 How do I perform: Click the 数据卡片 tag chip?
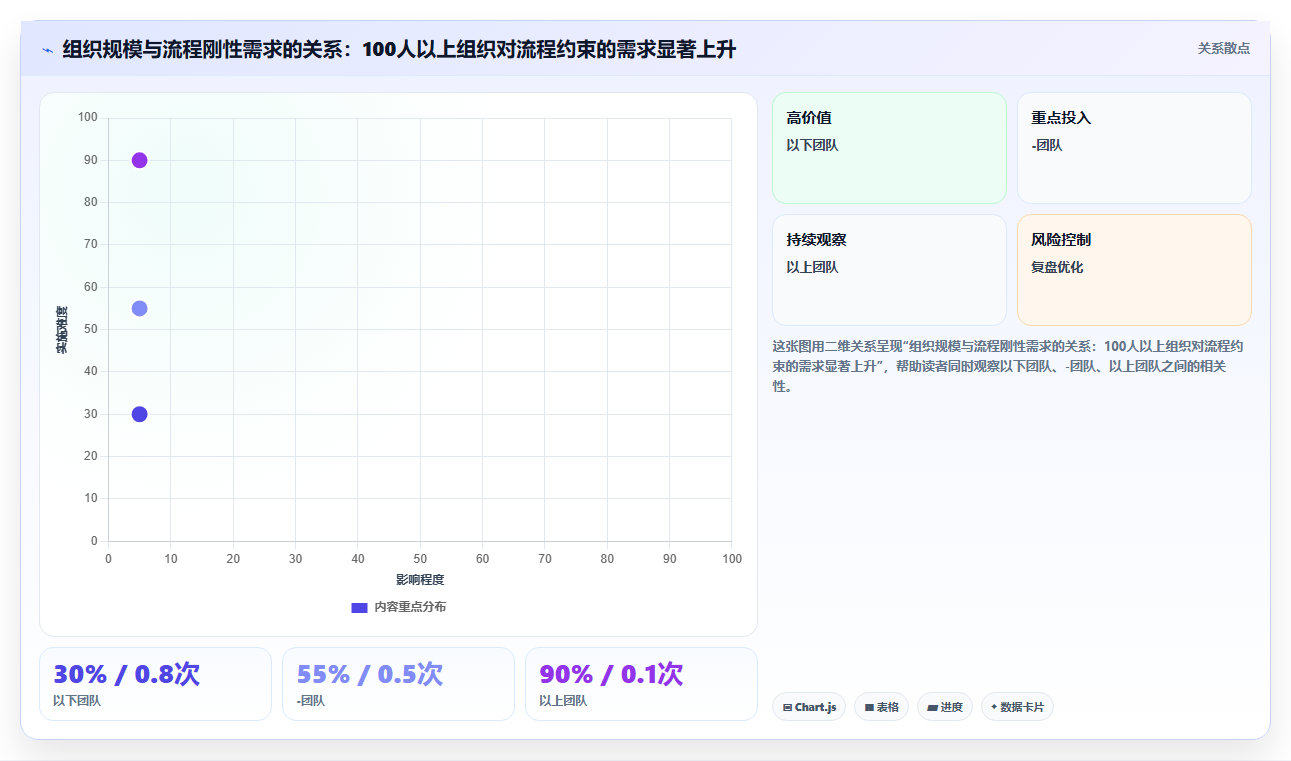[x=1017, y=707]
